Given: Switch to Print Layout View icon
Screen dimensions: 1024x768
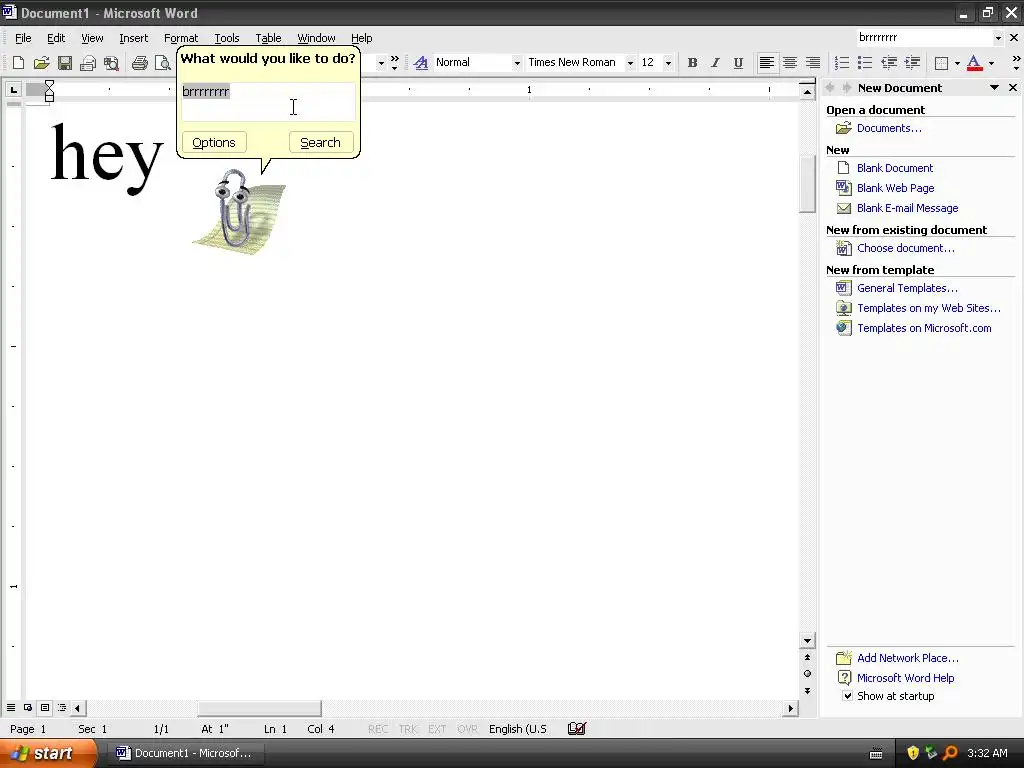Looking at the screenshot, I should 45,708.
